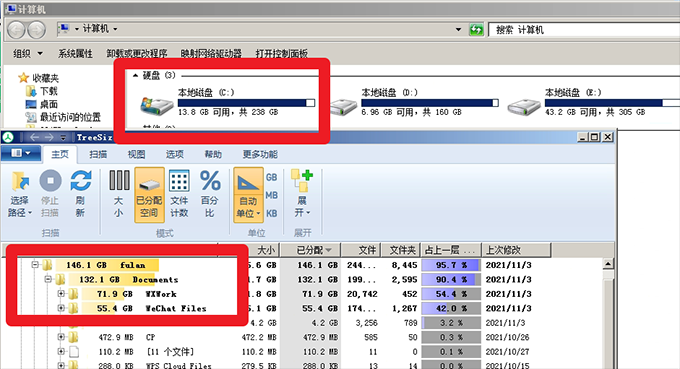Select 本地磁盘 (D:) drive icon

pos(344,107)
